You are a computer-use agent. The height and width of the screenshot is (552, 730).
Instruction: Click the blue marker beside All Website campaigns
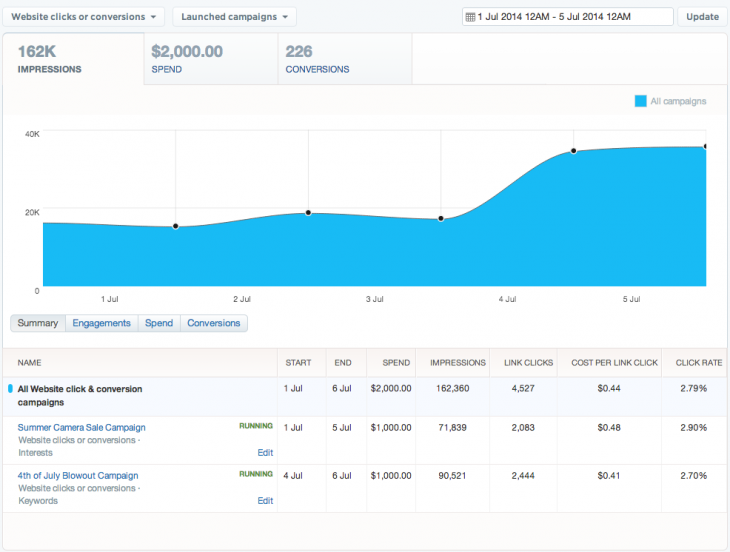click(11, 389)
